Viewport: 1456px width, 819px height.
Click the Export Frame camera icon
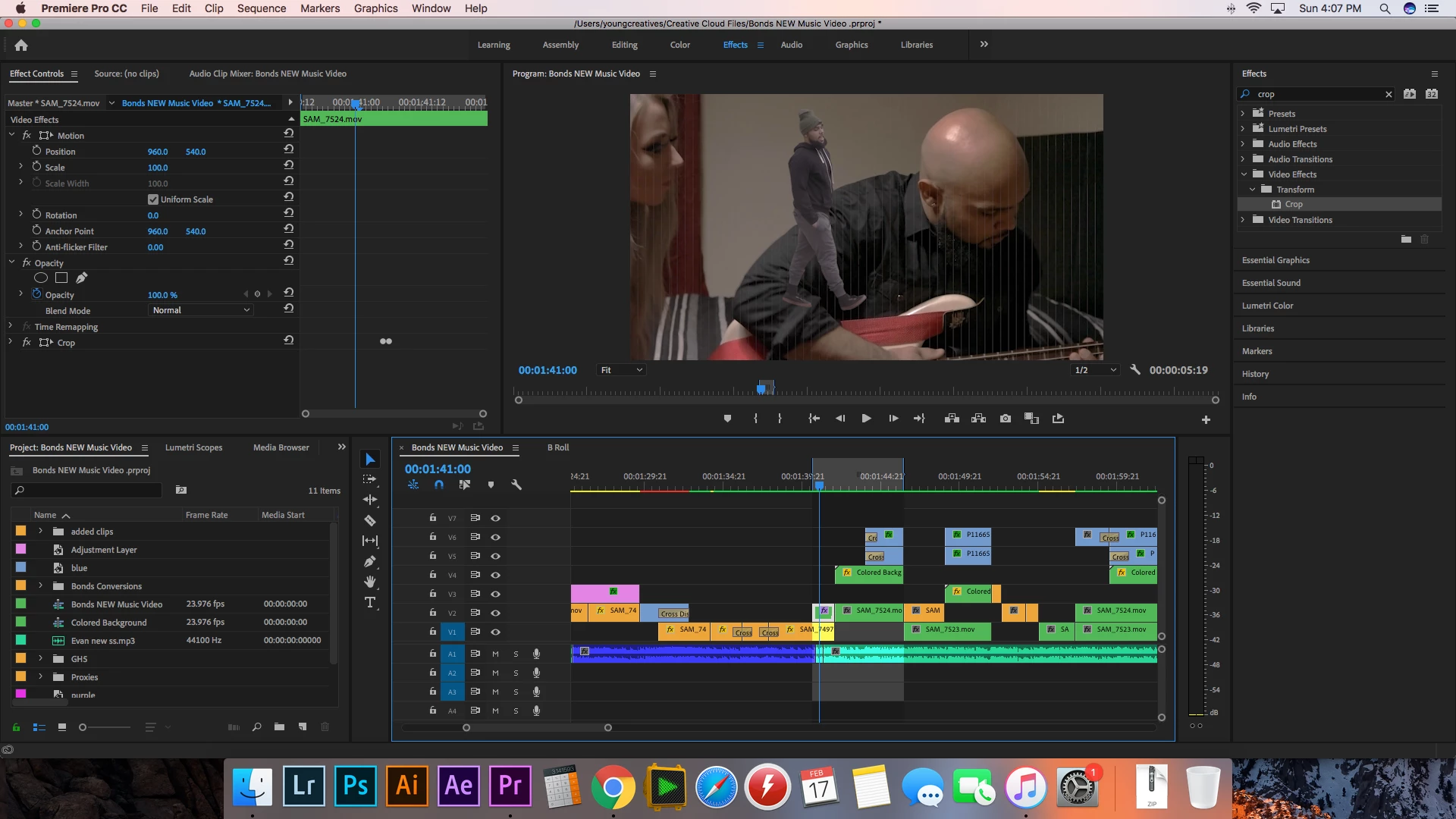(1006, 419)
